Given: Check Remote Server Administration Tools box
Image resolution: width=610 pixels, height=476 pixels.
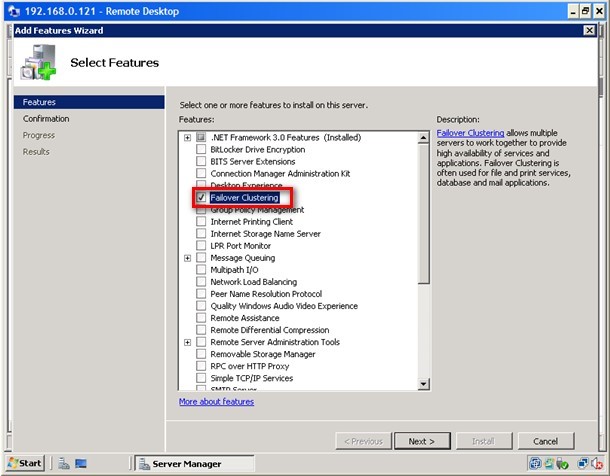Looking at the screenshot, I should click(201, 342).
